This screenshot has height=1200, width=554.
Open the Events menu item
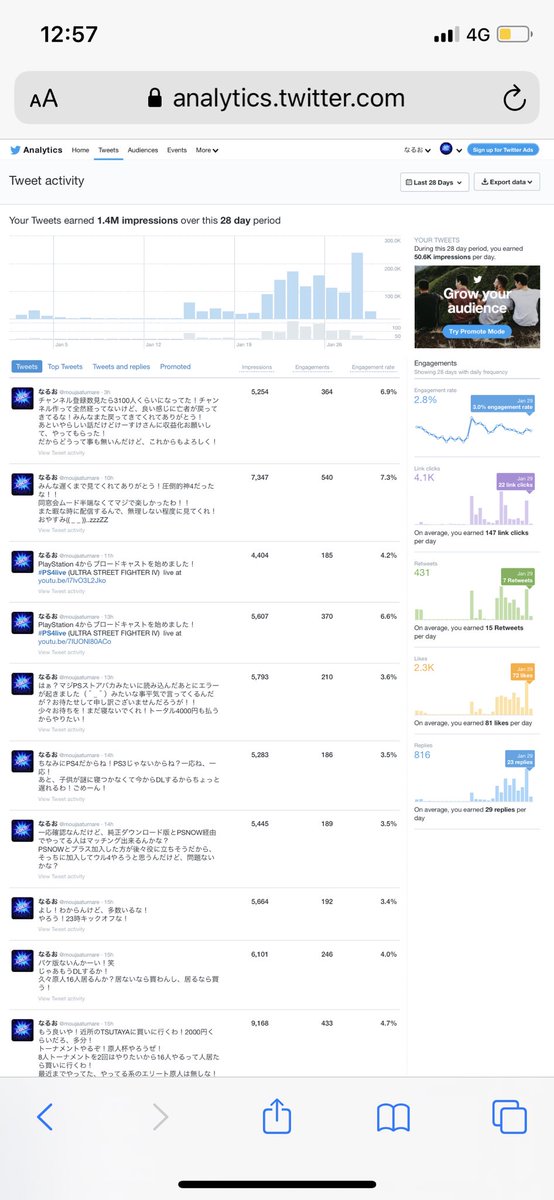177,150
